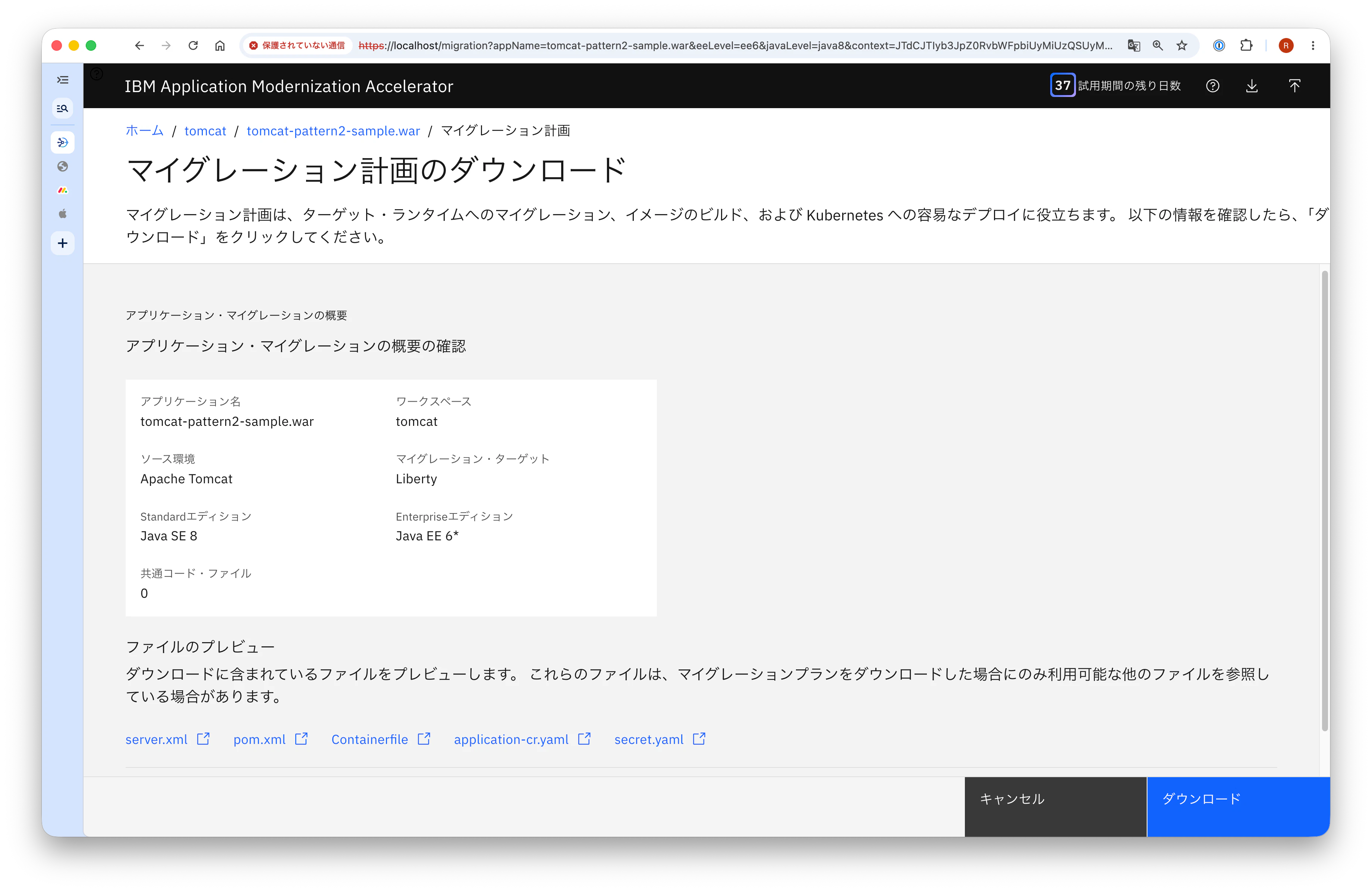1372x892 pixels.
Task: Open the sidebar tab search icon
Action: point(63,109)
